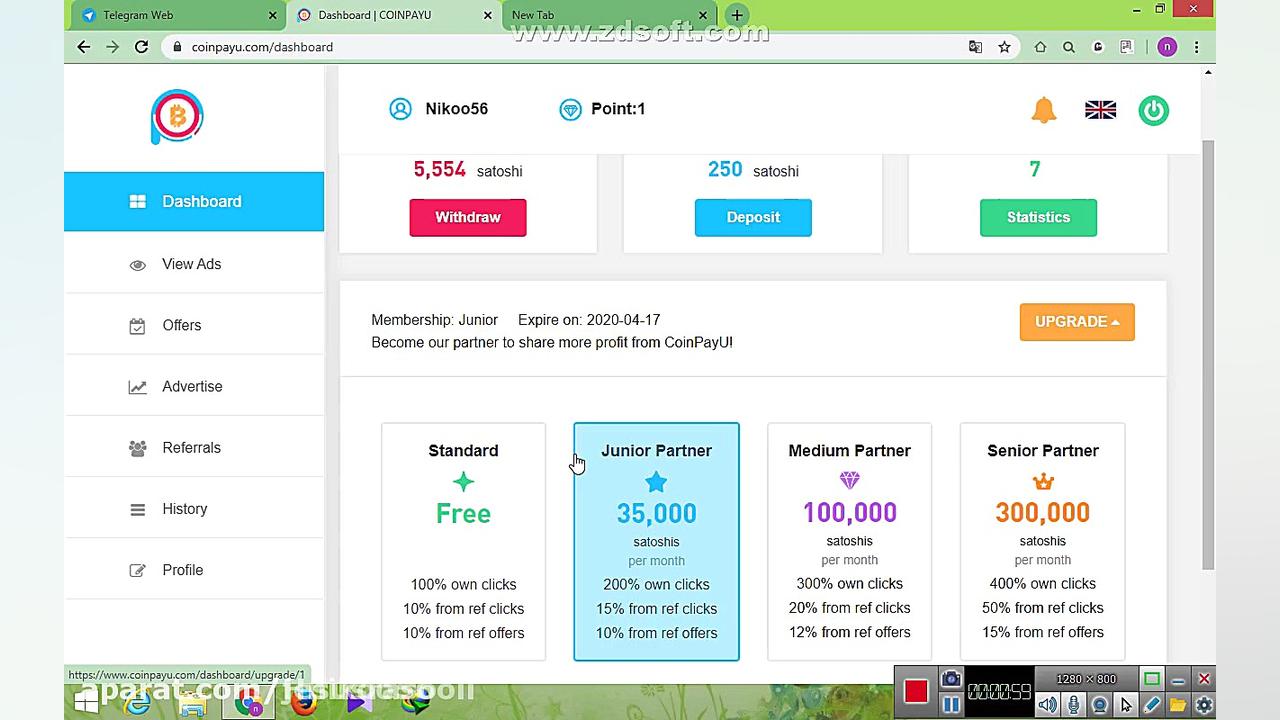Screen dimensions: 1280x720
Task: Open a new browser tab with plus button
Action: coord(736,15)
